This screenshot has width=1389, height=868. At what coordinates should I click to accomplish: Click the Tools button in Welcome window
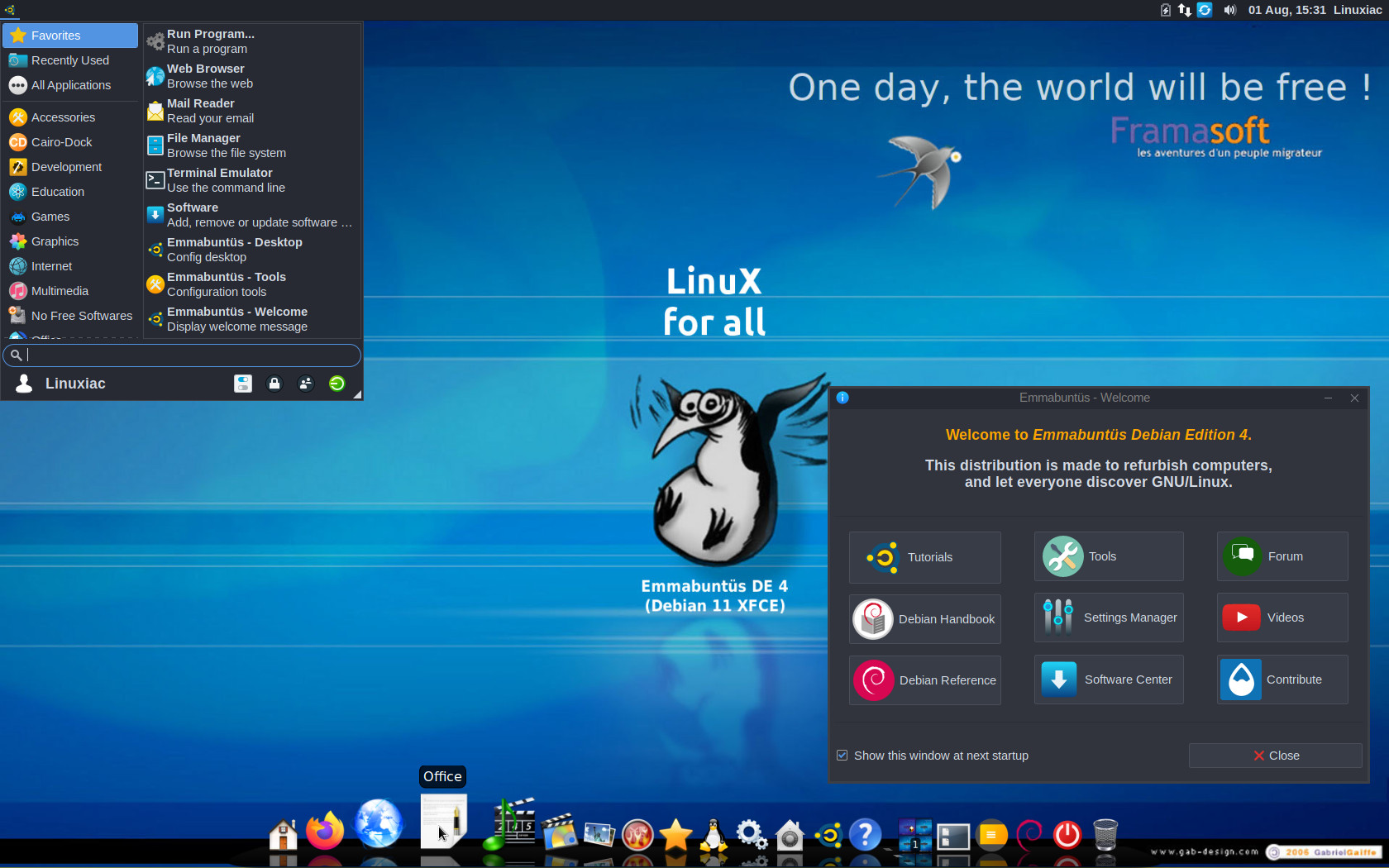tap(1109, 556)
